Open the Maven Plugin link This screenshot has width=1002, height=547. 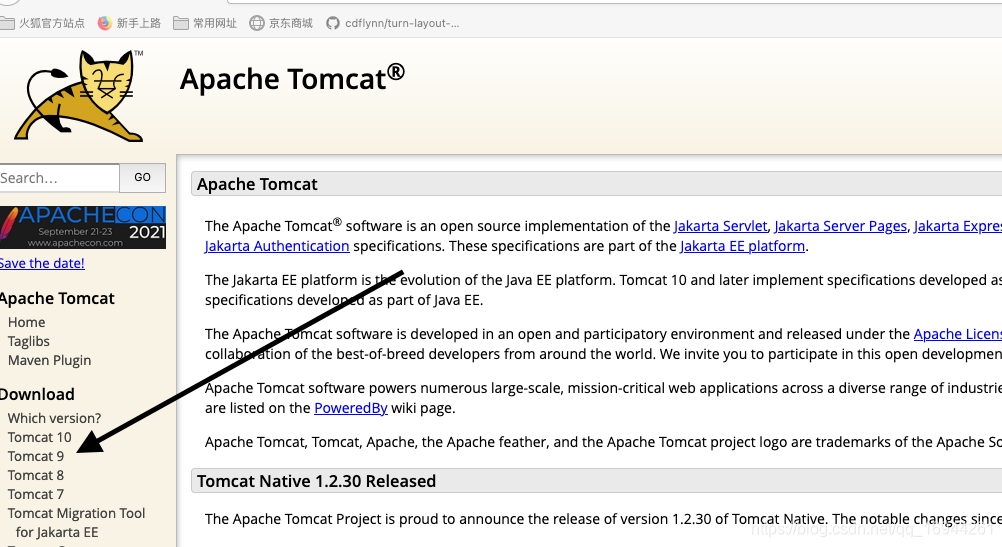click(x=49, y=360)
